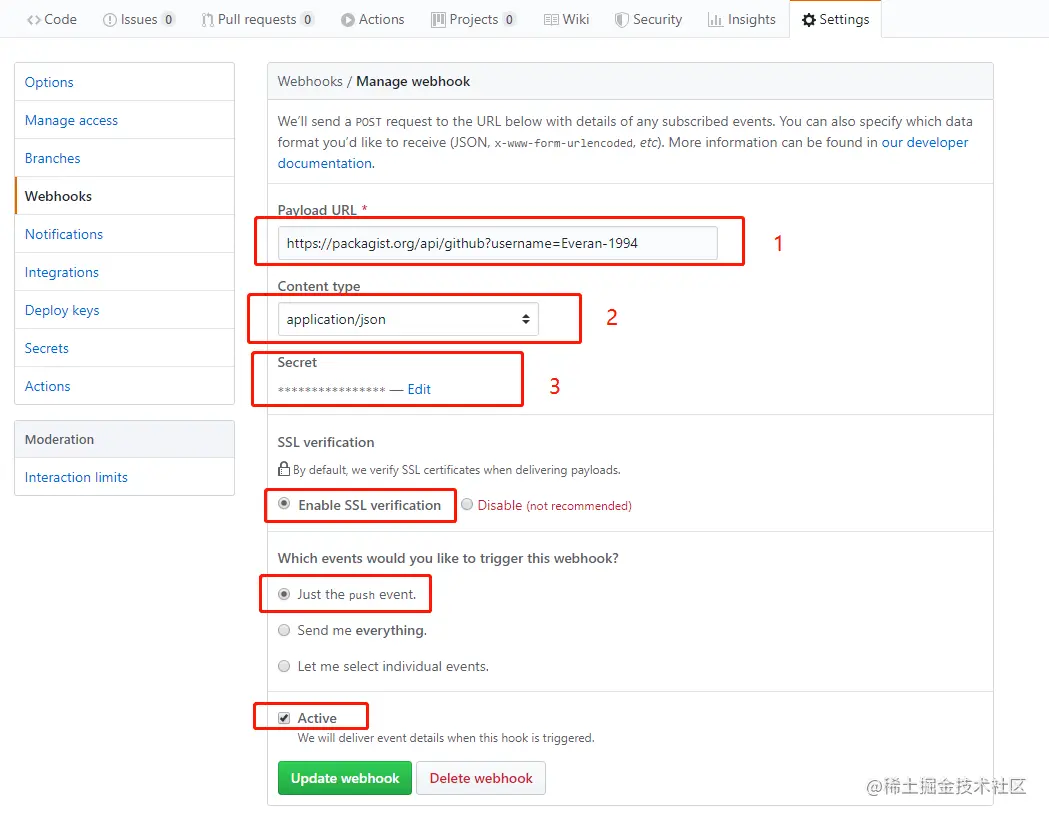Click the Update webhook button
1049x819 pixels.
345,778
